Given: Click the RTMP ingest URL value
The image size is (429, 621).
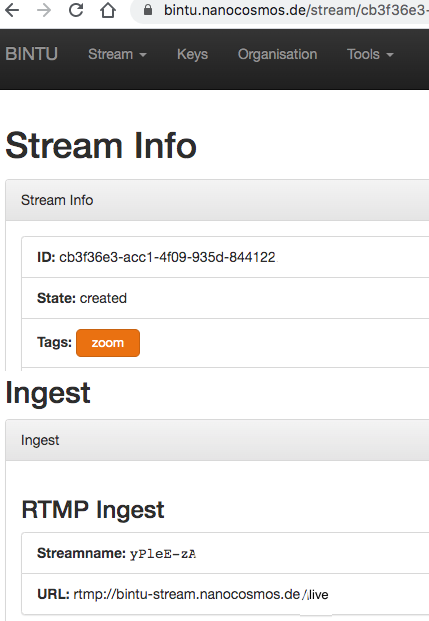Looking at the screenshot, I should [x=201, y=594].
